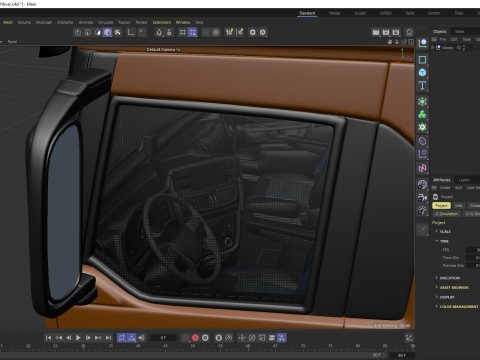Toggle the timeline sound speaker icon
The height and width of the screenshot is (360, 480).
[x=142, y=338]
